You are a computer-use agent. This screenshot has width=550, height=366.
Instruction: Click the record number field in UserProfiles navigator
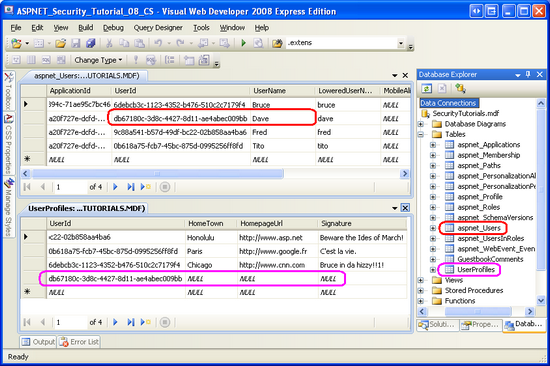click(70, 322)
